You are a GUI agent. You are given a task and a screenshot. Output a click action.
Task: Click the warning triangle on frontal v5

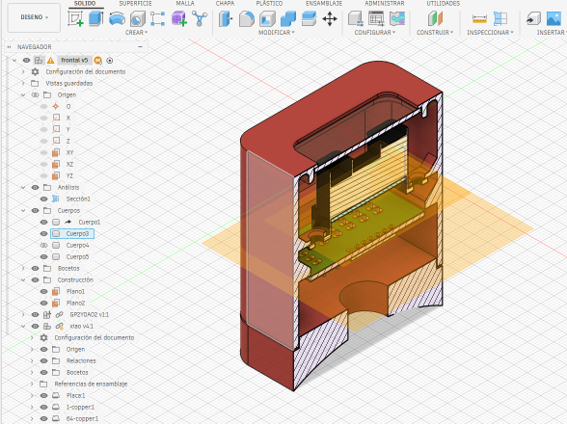pyautogui.click(x=50, y=60)
